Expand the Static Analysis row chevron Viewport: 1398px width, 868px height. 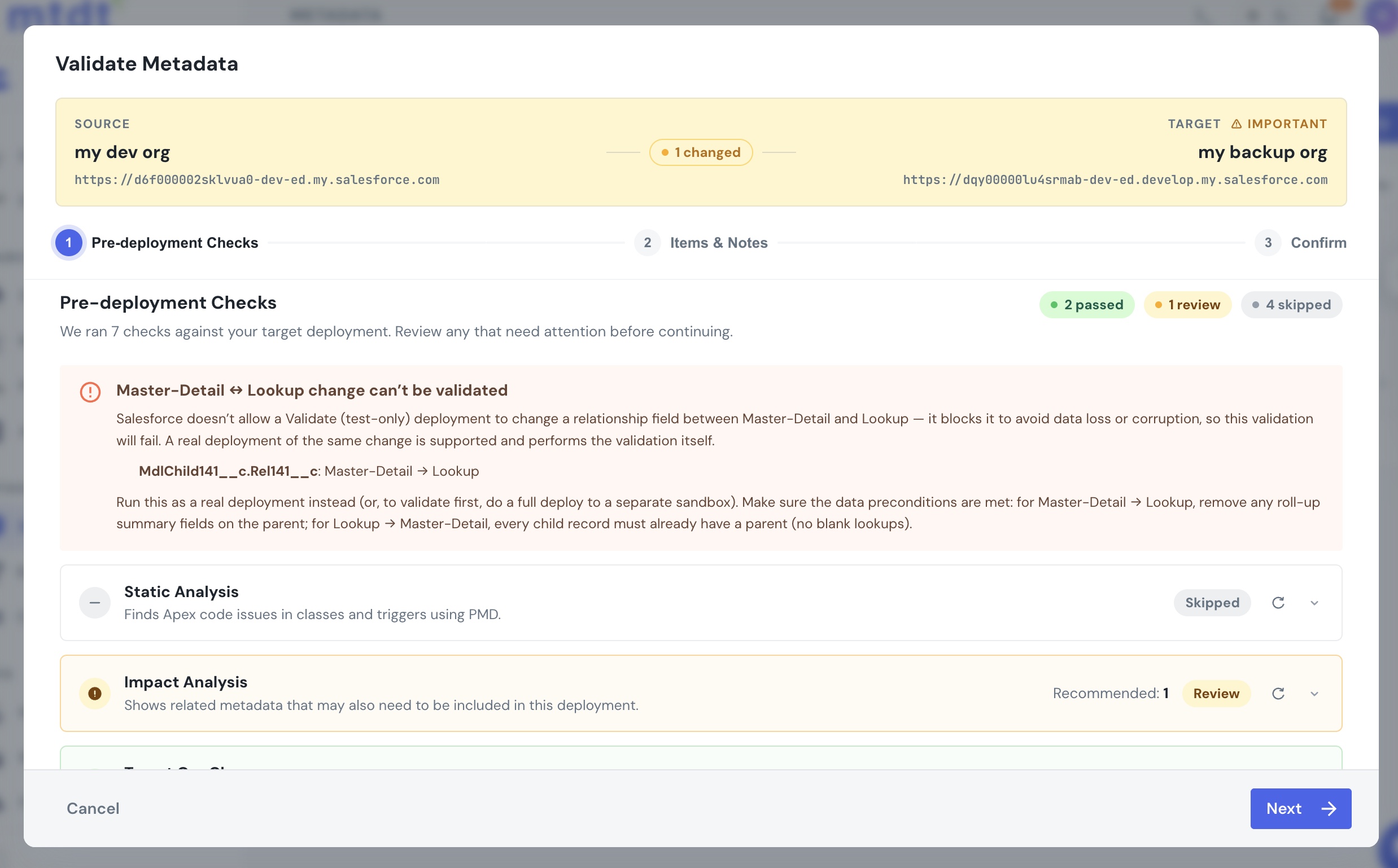point(1314,603)
